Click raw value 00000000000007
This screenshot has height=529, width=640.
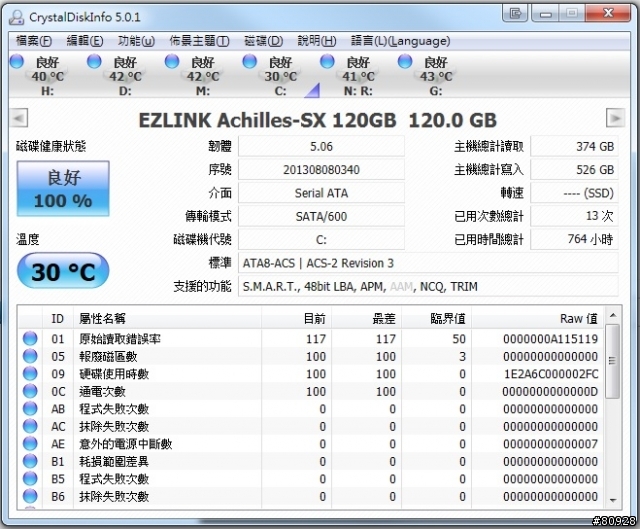point(550,444)
